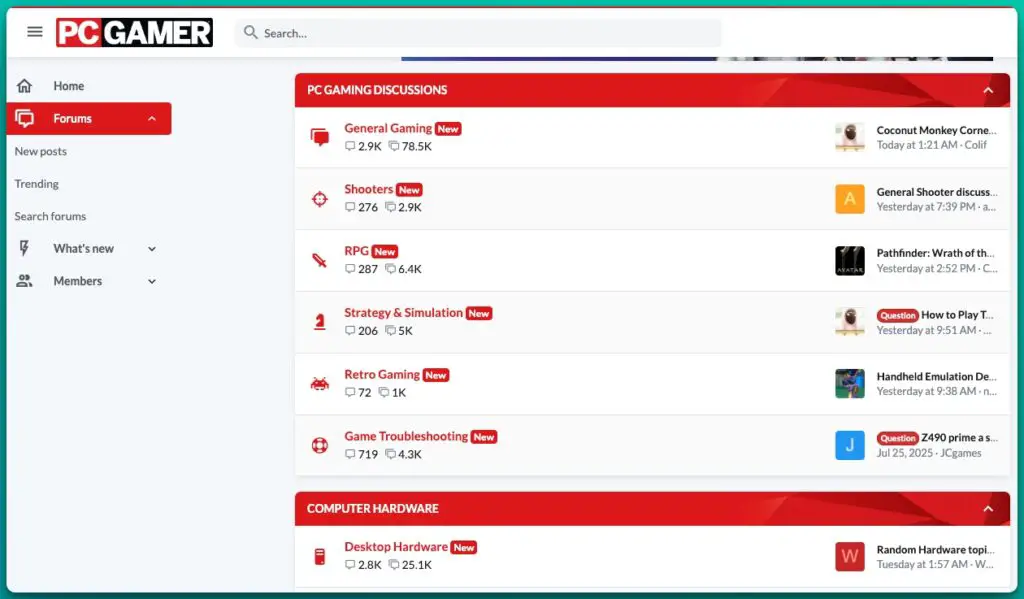Open the hamburger menu icon
Image resolution: width=1024 pixels, height=599 pixels.
tap(35, 32)
